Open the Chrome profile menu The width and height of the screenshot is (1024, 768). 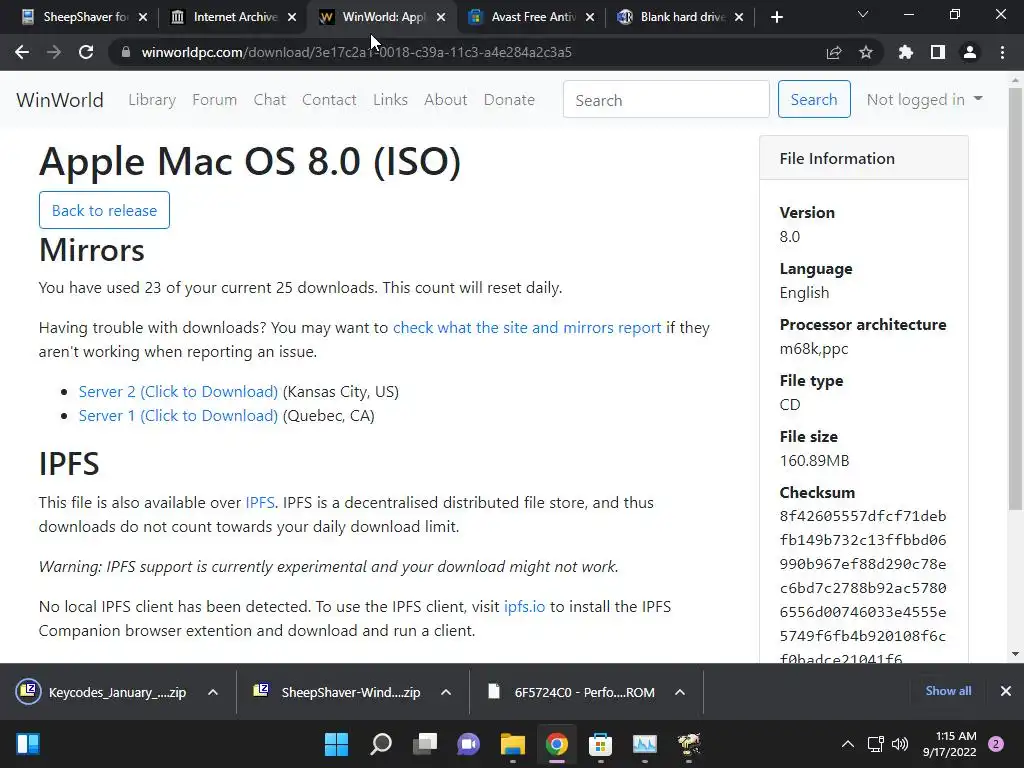pos(970,52)
